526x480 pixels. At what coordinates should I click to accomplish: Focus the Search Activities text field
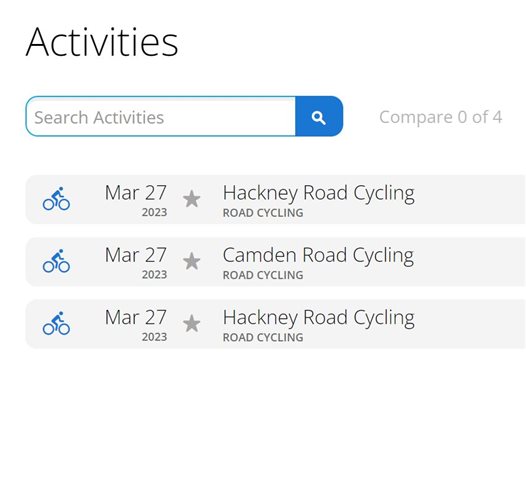161,116
